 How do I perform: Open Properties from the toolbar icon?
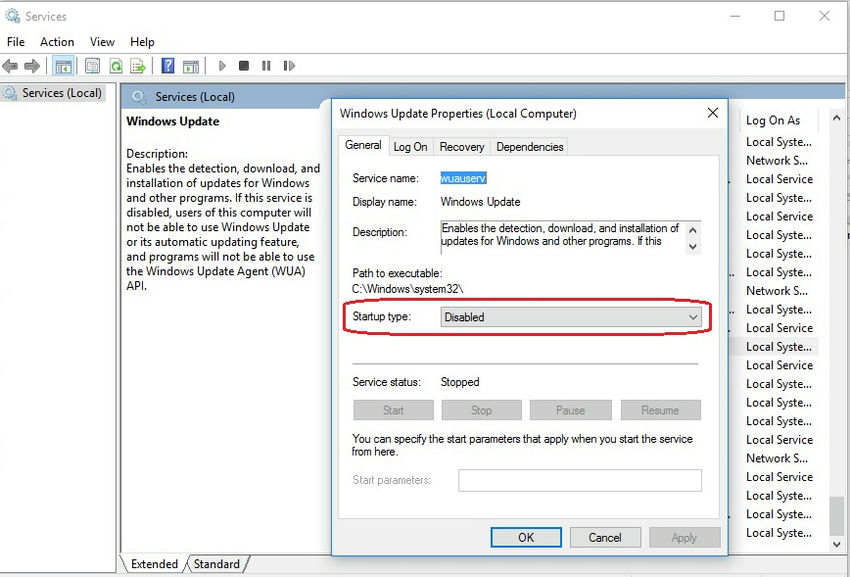92,66
